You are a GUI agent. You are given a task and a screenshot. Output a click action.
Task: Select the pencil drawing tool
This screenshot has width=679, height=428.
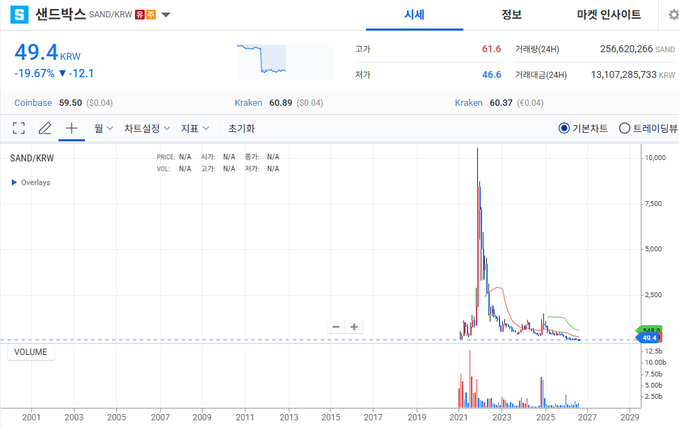[45, 128]
